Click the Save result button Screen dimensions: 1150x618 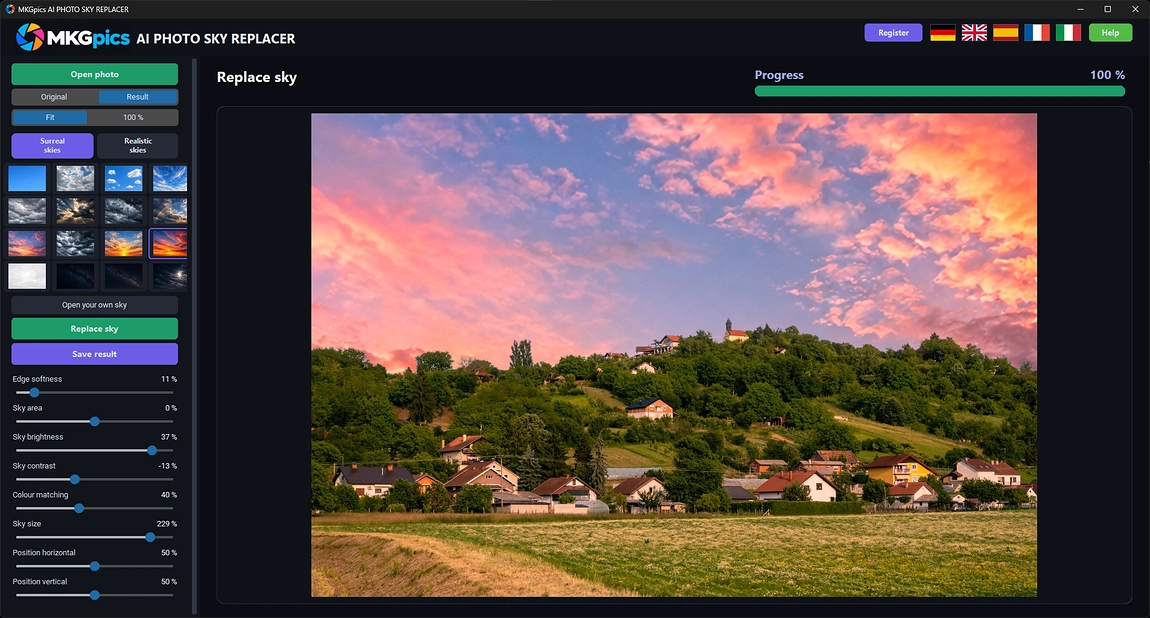(95, 354)
